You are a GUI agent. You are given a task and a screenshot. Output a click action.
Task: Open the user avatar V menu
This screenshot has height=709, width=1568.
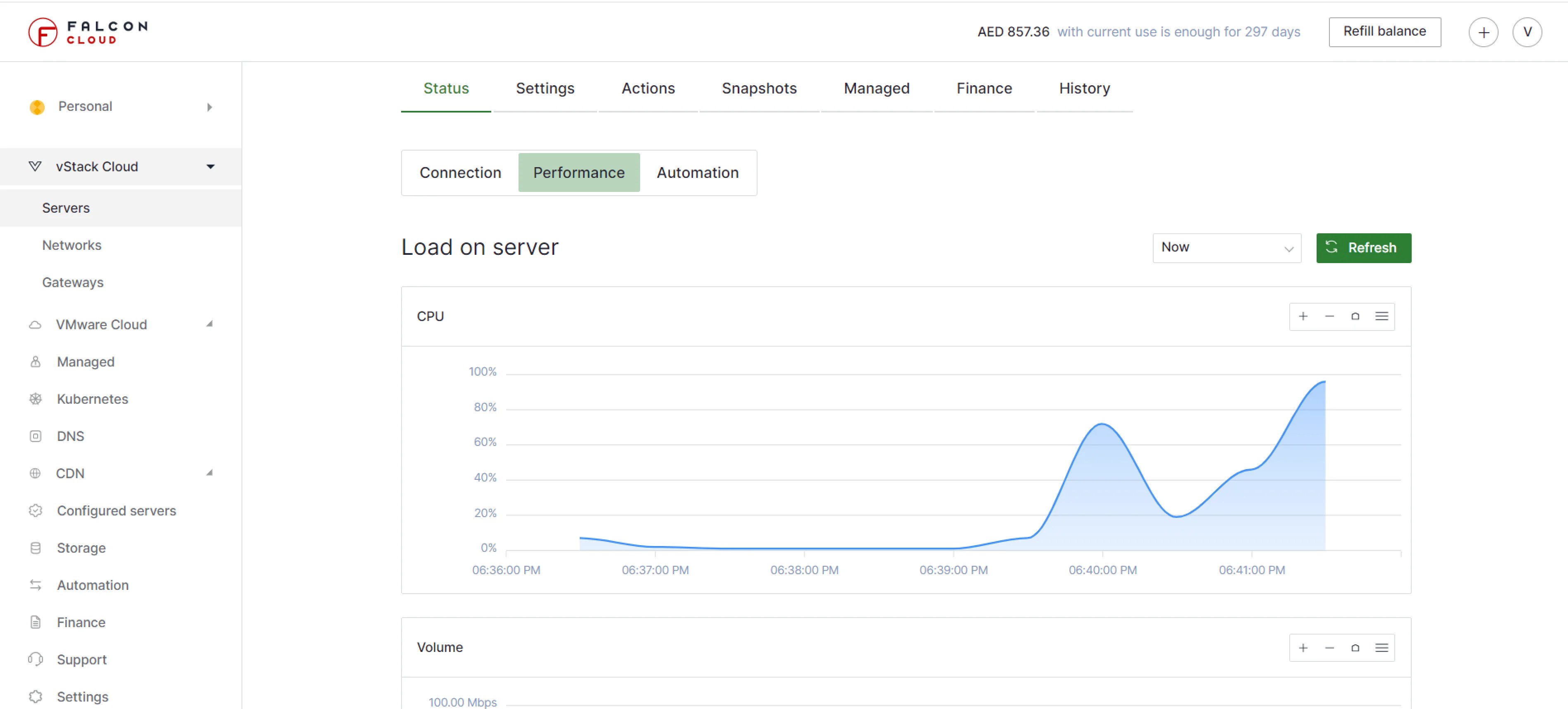[1527, 32]
